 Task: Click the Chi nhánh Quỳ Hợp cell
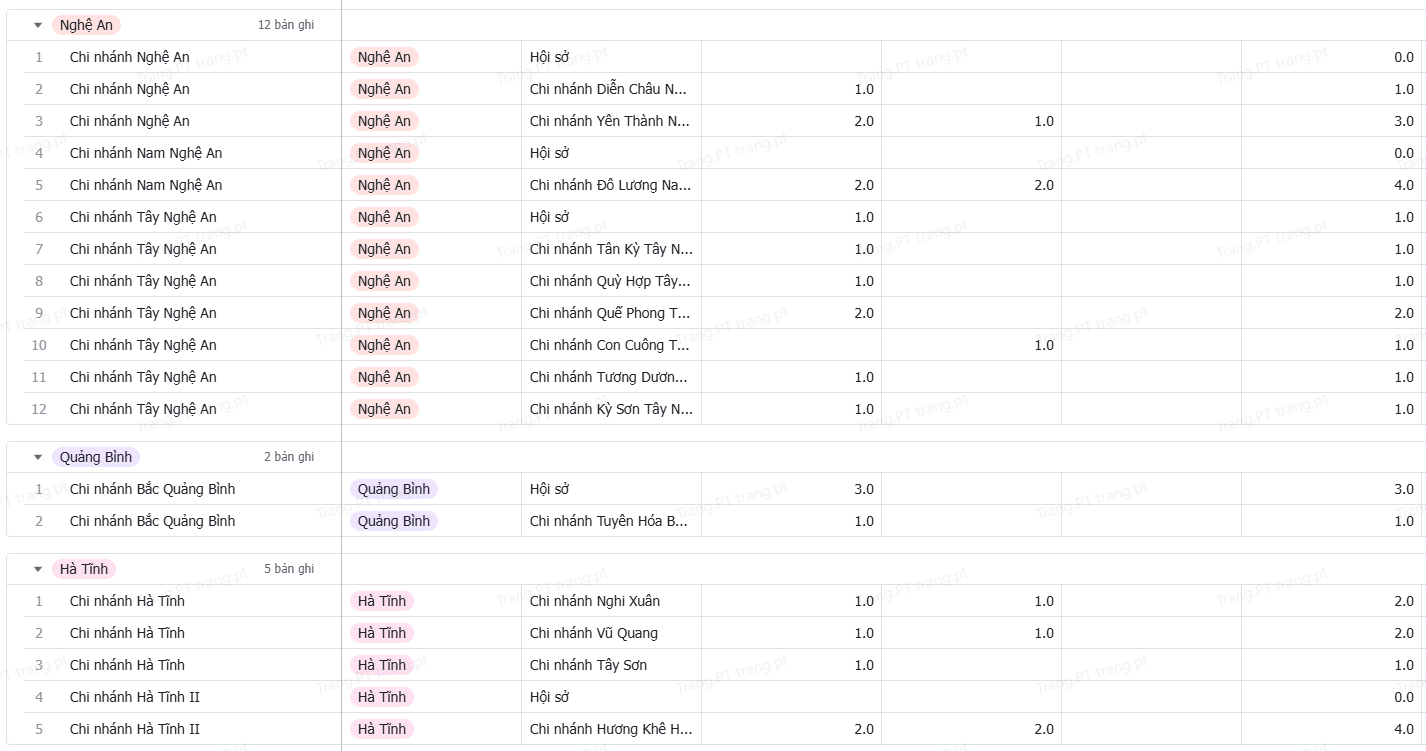pos(610,281)
